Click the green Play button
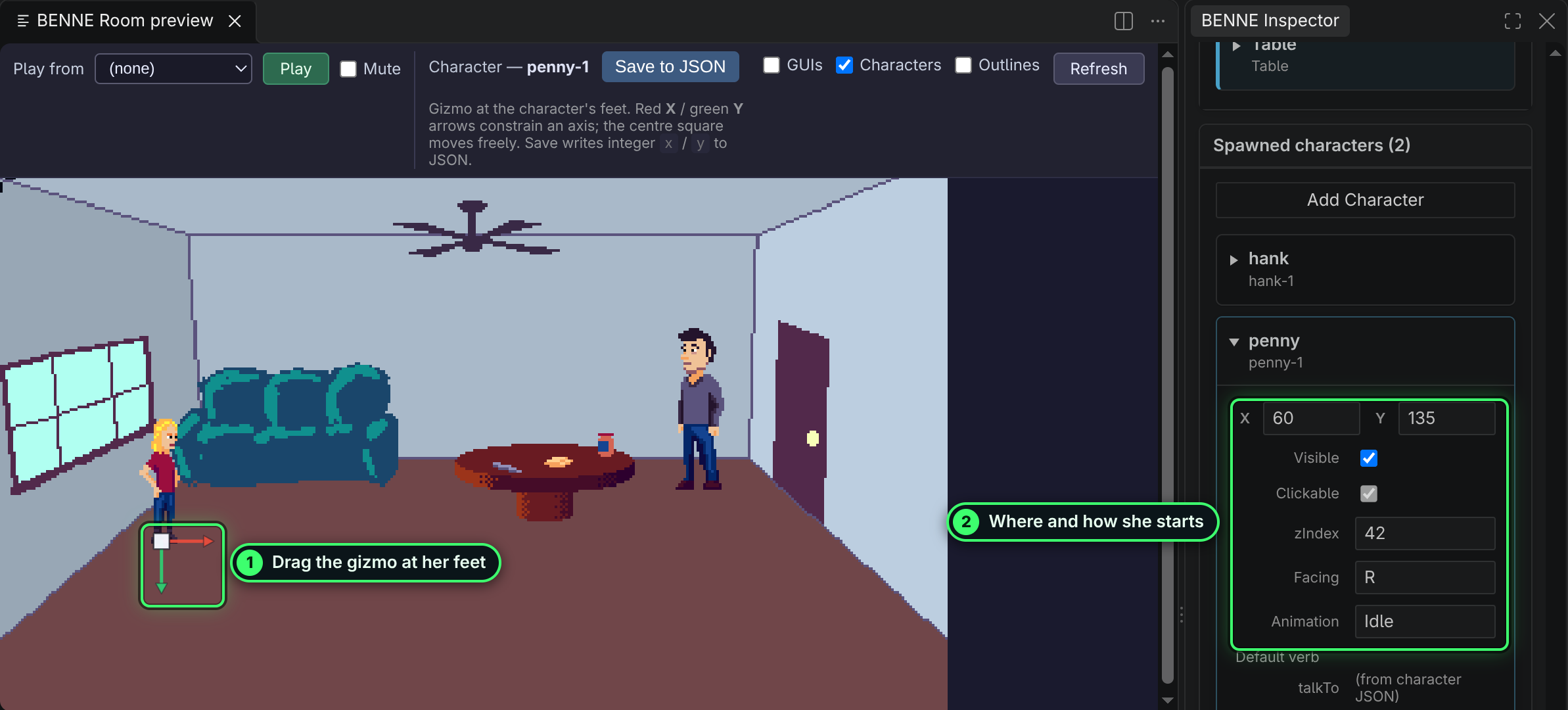 tap(296, 68)
